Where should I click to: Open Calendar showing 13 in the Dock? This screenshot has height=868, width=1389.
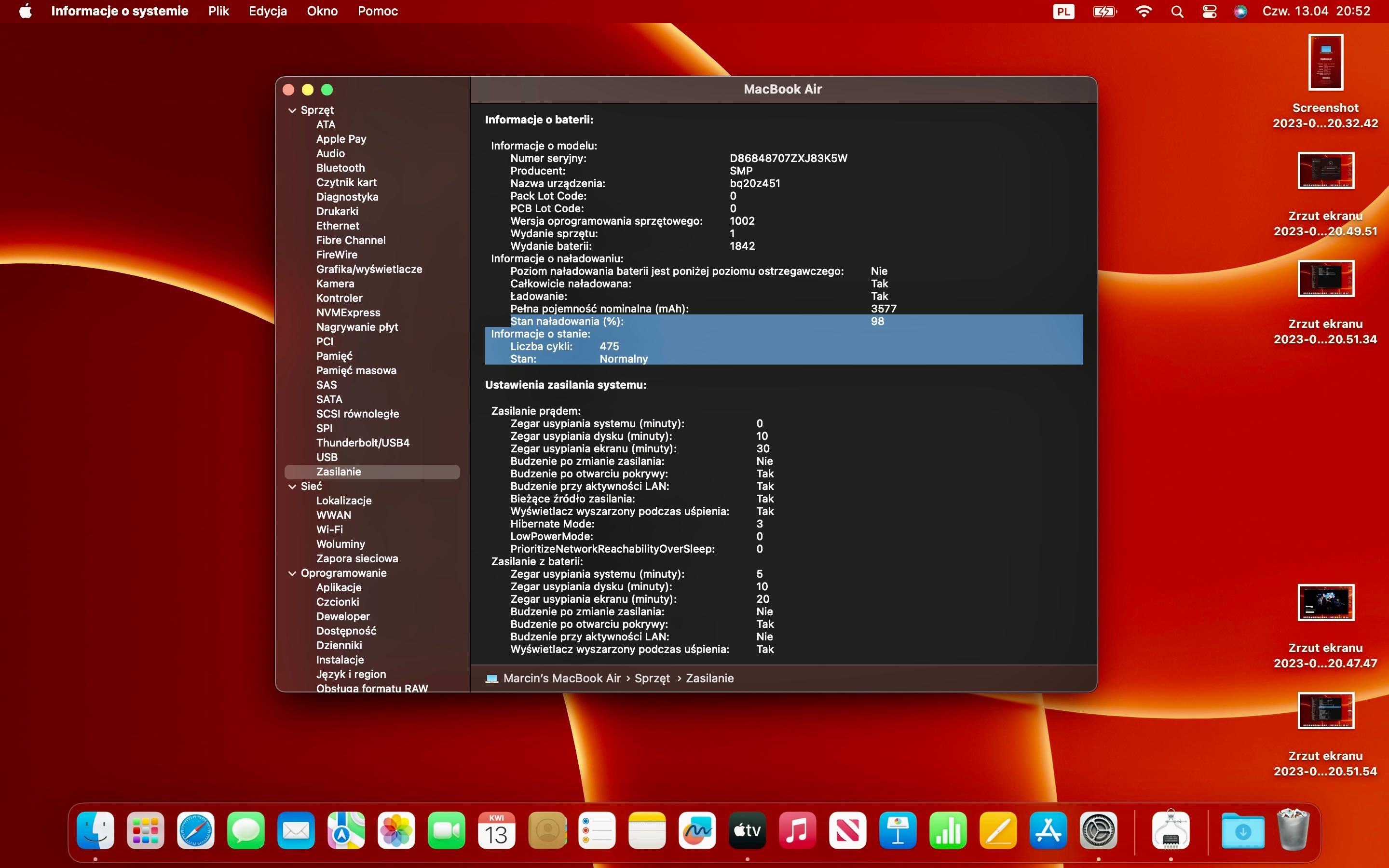496,830
